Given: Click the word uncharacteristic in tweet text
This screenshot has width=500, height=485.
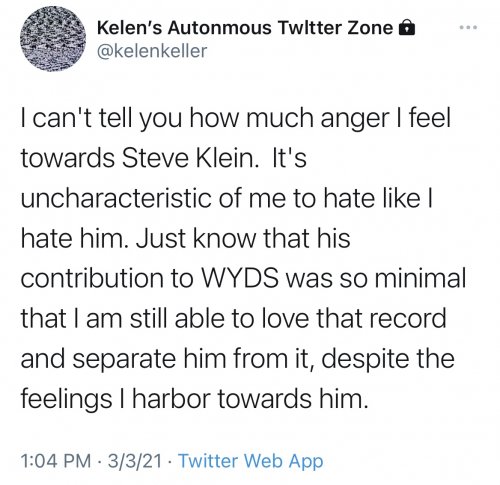Looking at the screenshot, I should tap(116, 198).
